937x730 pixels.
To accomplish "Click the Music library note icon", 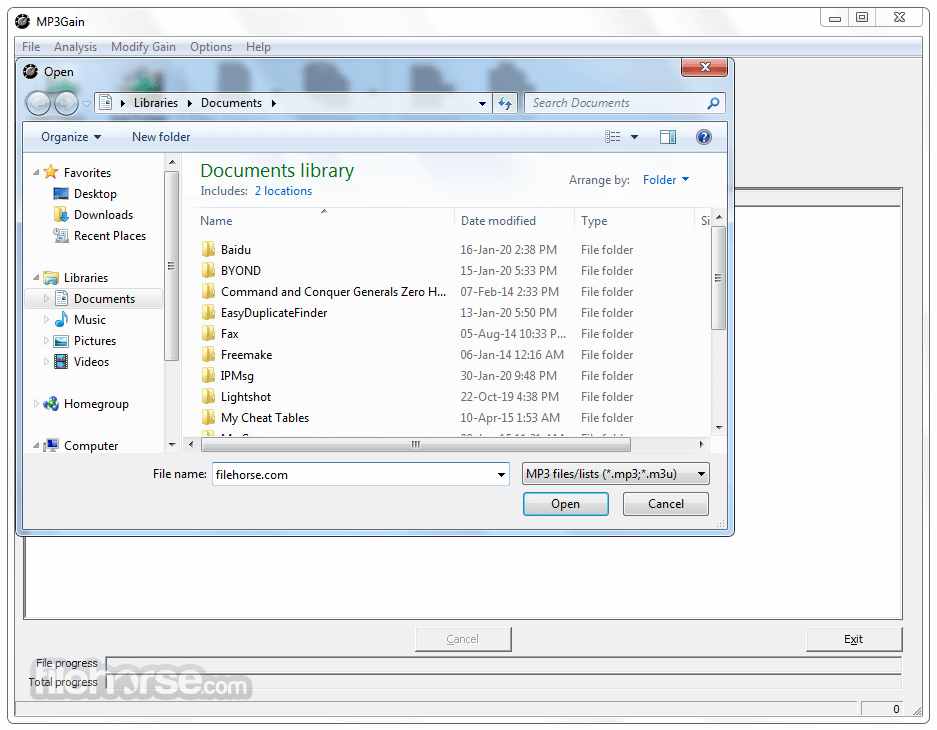I will (x=61, y=319).
